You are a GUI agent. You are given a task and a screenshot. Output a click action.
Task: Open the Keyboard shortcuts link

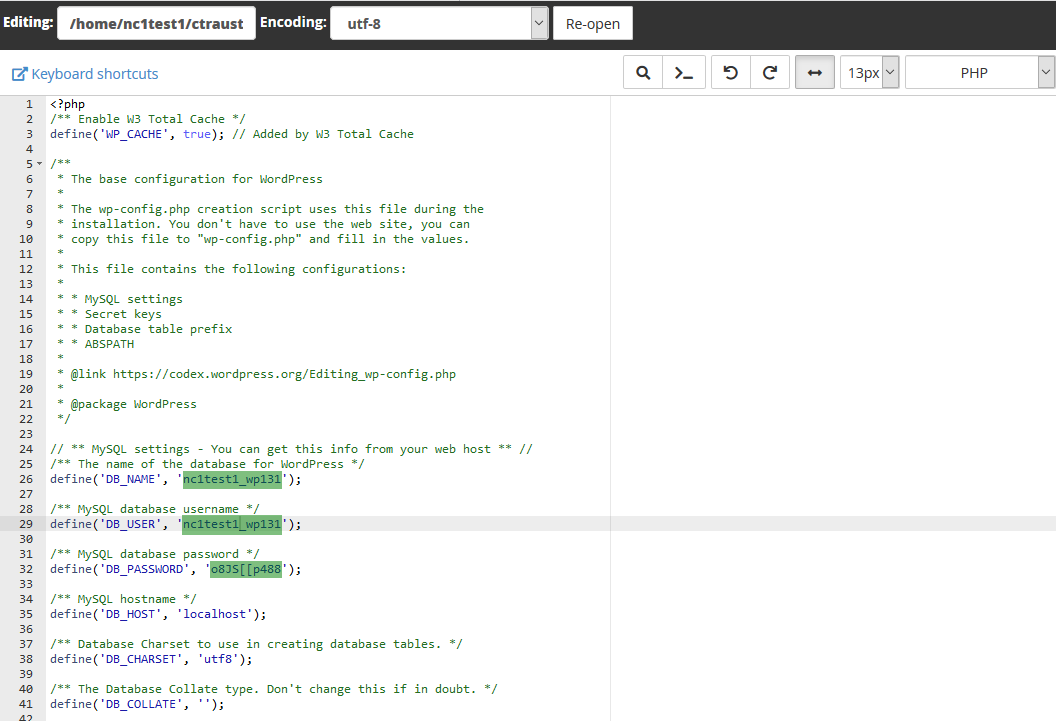pyautogui.click(x=95, y=74)
